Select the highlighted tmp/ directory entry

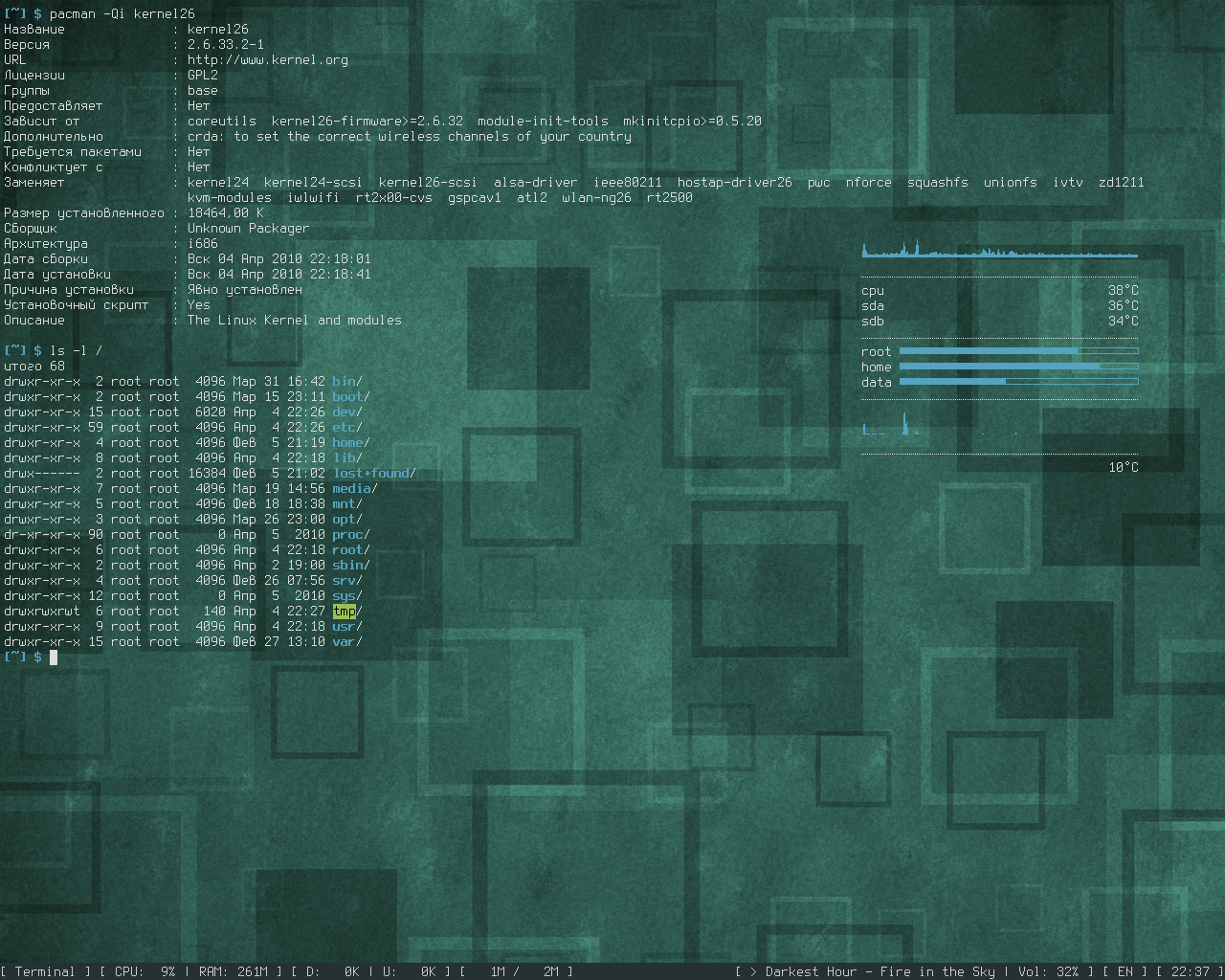[x=347, y=611]
